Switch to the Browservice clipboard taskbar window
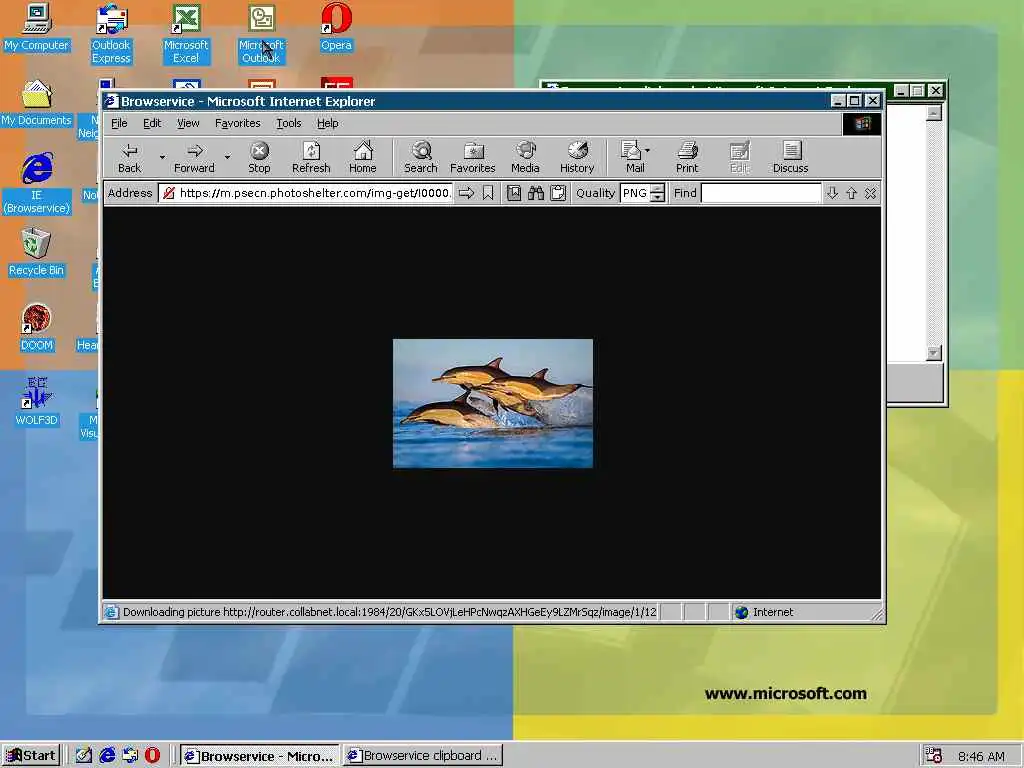1024x768 pixels. [423, 756]
